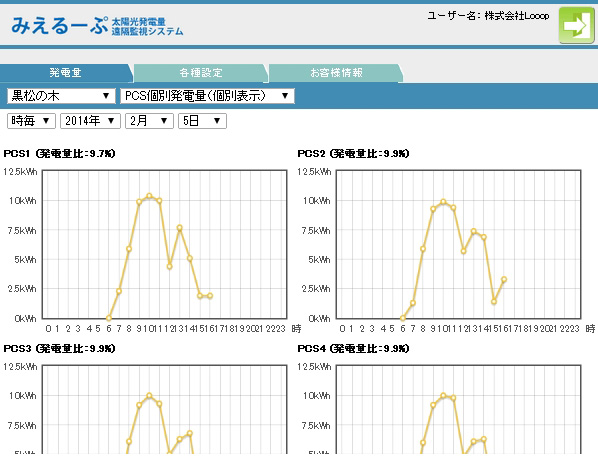This screenshot has width=598, height=466.
Task: Click PCS1 zero data point at 6時
Action: pyautogui.click(x=109, y=318)
